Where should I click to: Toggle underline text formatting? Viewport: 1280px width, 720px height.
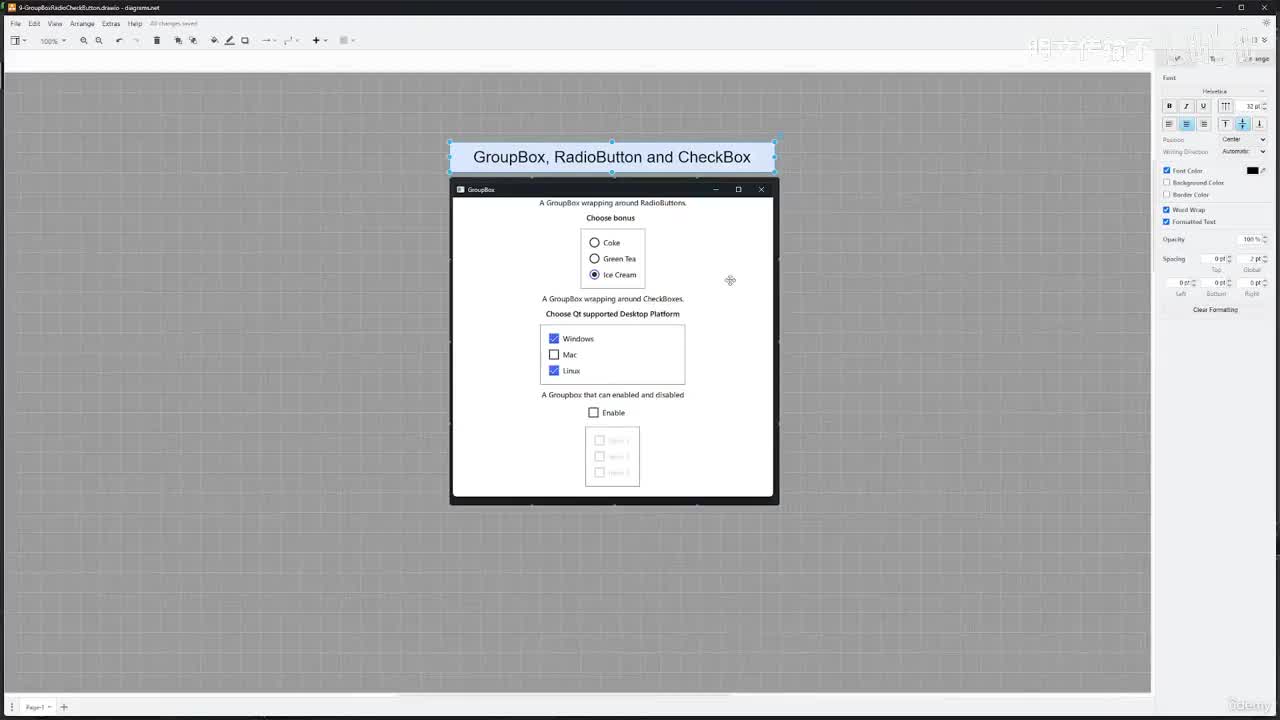point(1203,106)
